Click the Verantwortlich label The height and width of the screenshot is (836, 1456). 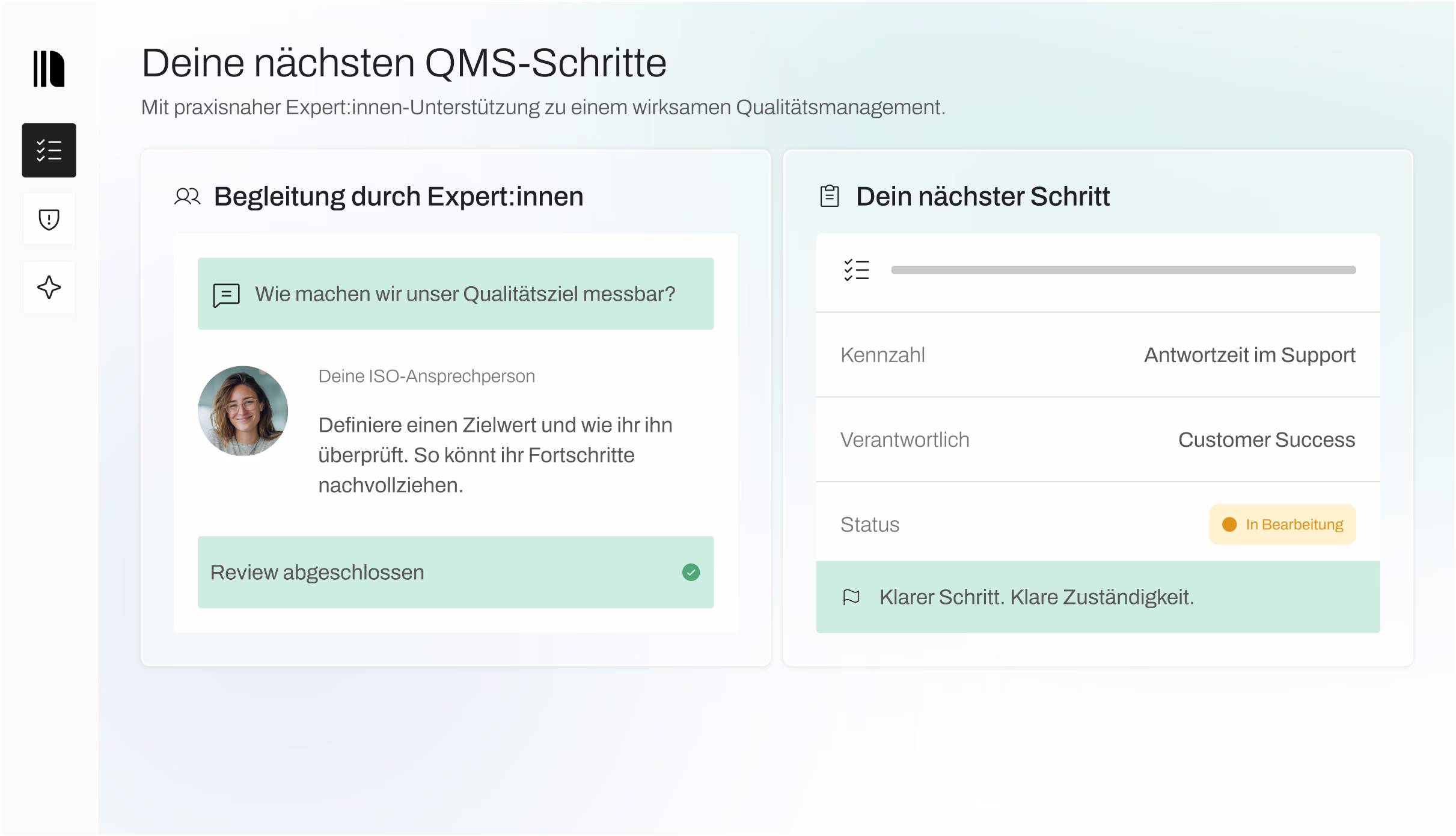click(x=905, y=440)
